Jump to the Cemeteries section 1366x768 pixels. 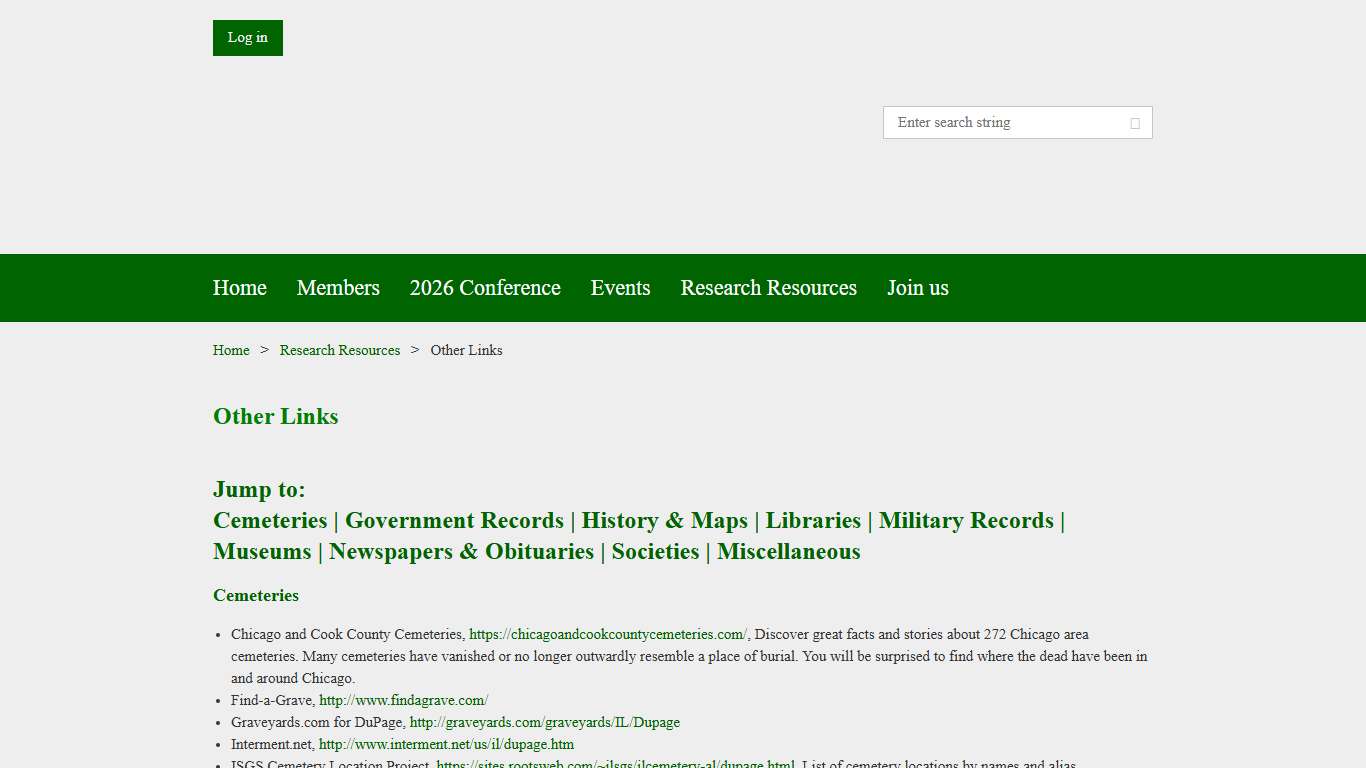tap(270, 521)
